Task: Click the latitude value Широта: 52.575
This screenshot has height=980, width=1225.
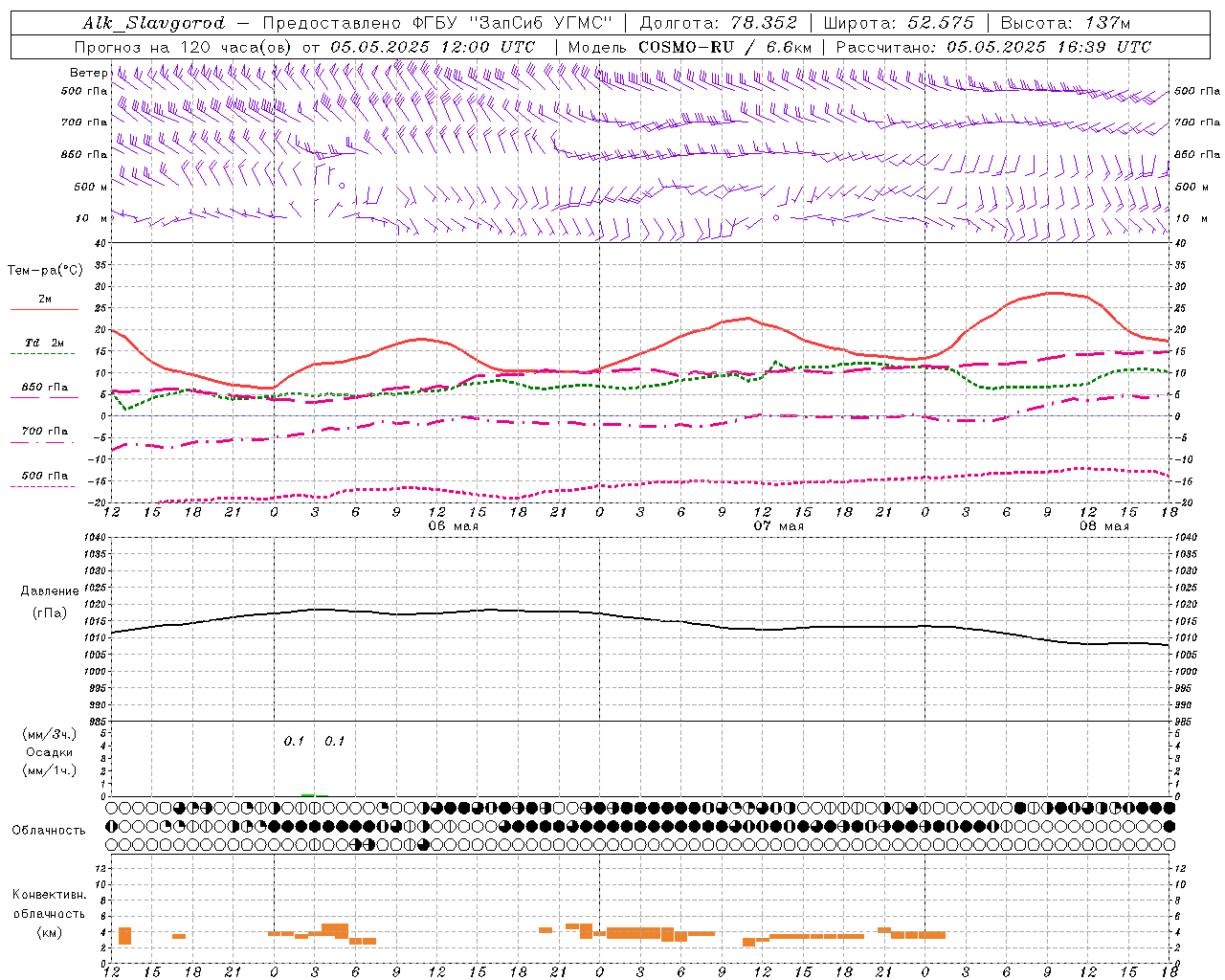Action: pyautogui.click(x=899, y=23)
